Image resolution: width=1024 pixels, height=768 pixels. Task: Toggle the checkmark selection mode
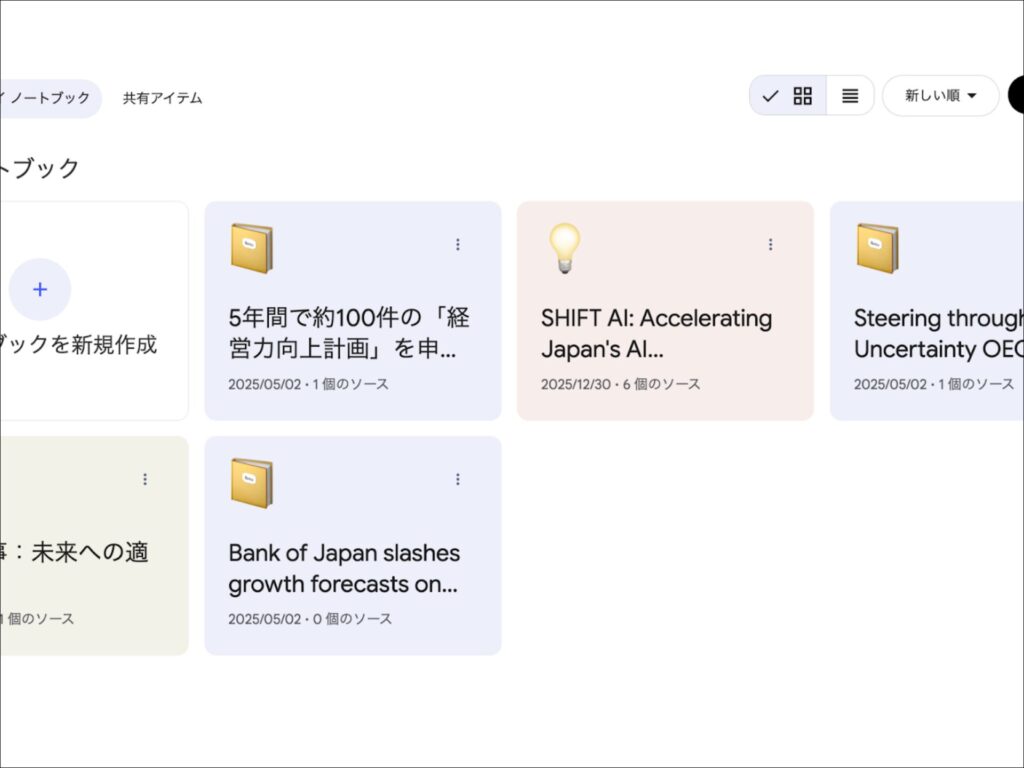[x=769, y=95]
